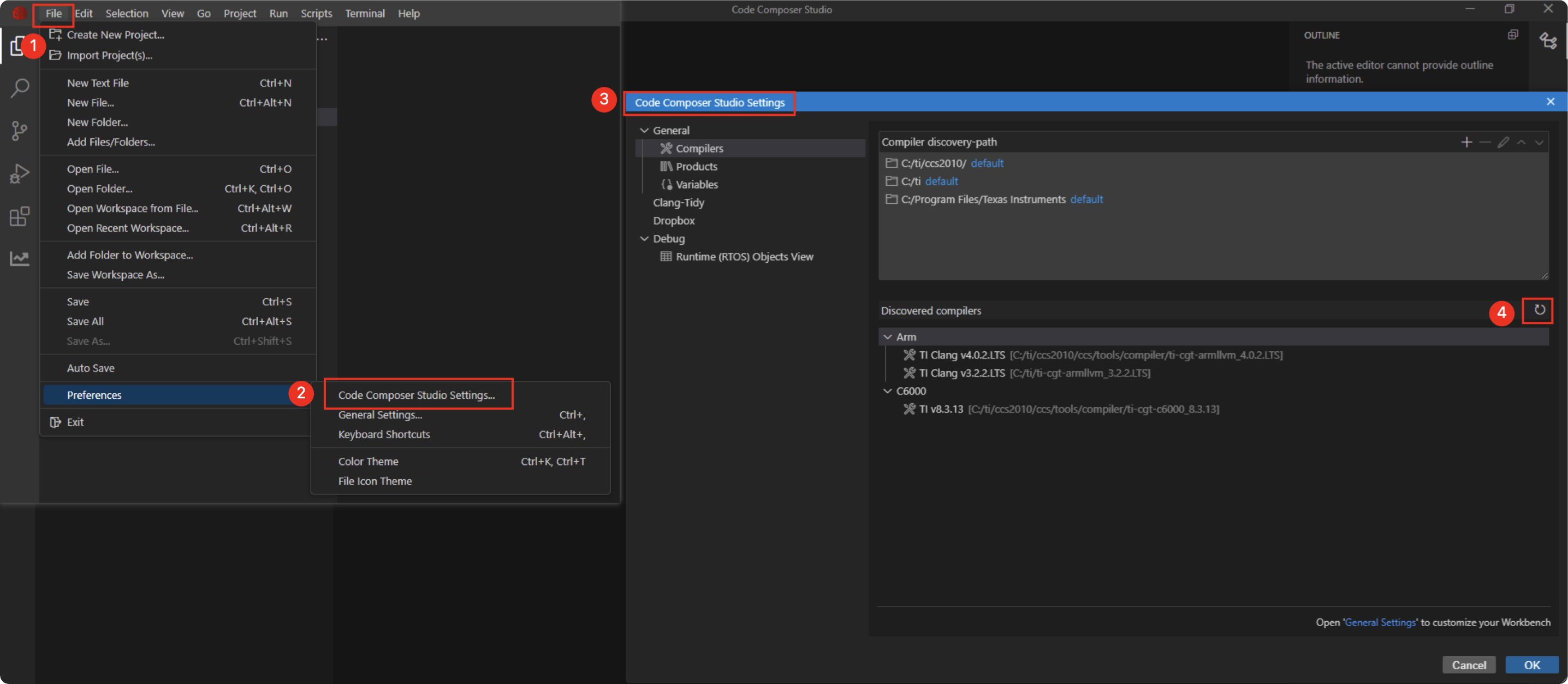This screenshot has width=1568, height=684.
Task: Select the Compilers settings page
Action: 750,148
